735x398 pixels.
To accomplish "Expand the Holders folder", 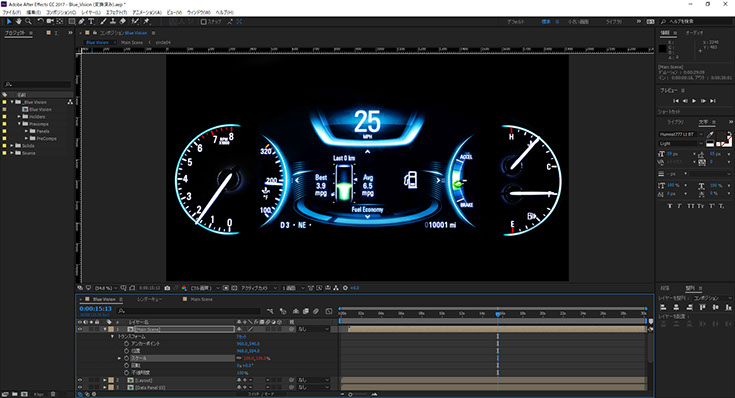I will click(x=19, y=117).
